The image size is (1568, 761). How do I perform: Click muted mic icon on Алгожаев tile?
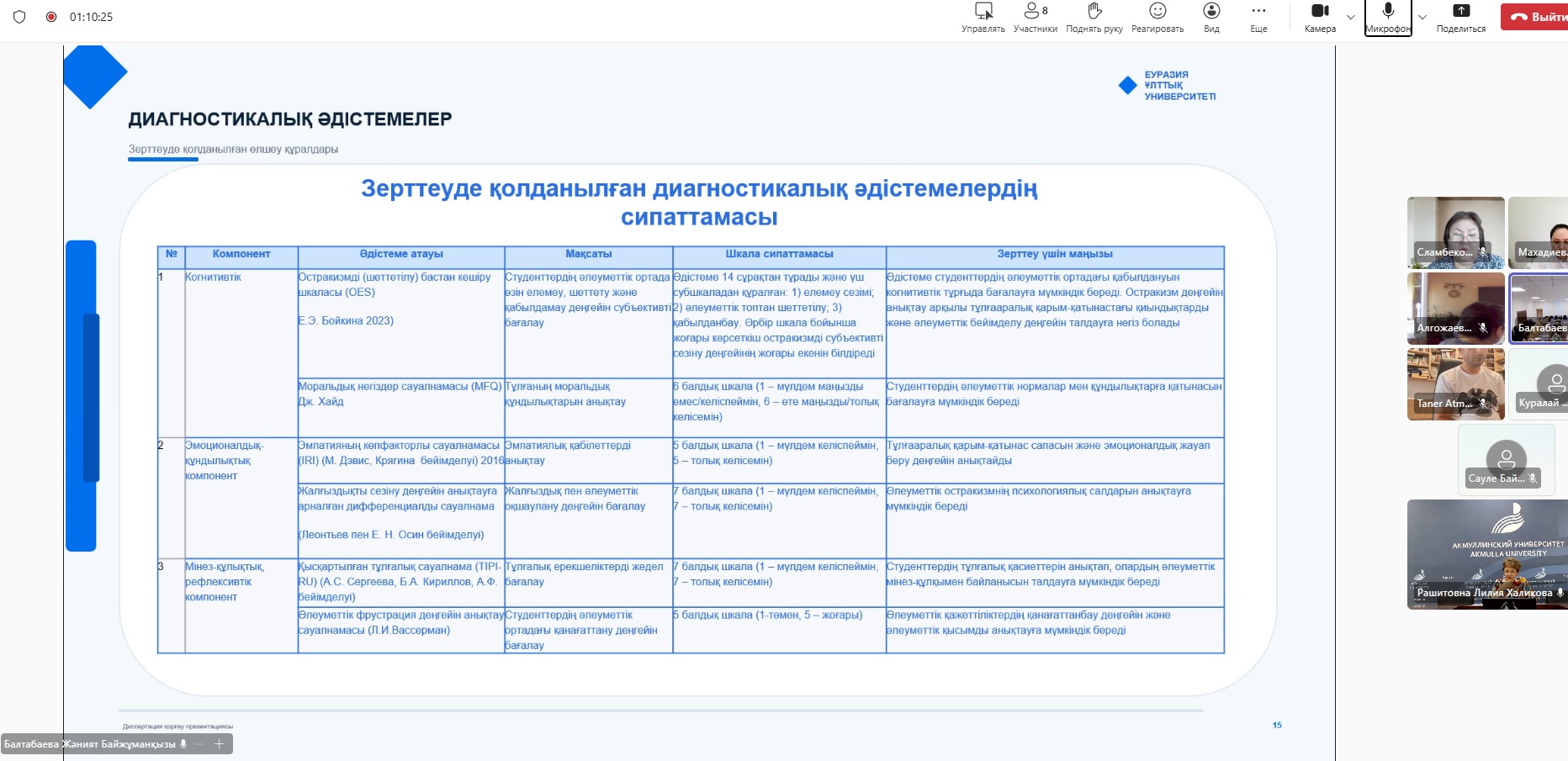coord(1484,328)
